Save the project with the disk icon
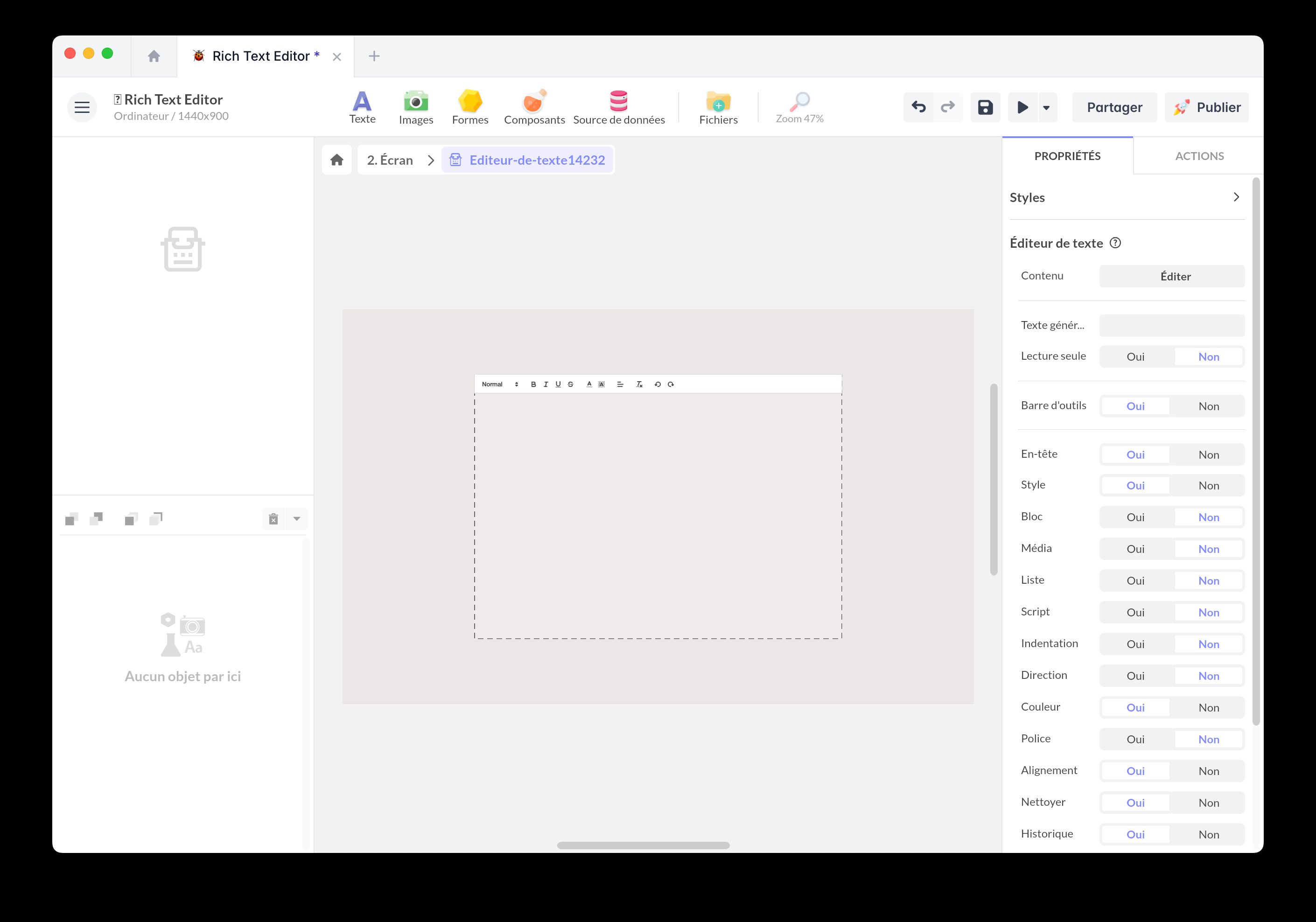Viewport: 1316px width, 922px height. (985, 107)
